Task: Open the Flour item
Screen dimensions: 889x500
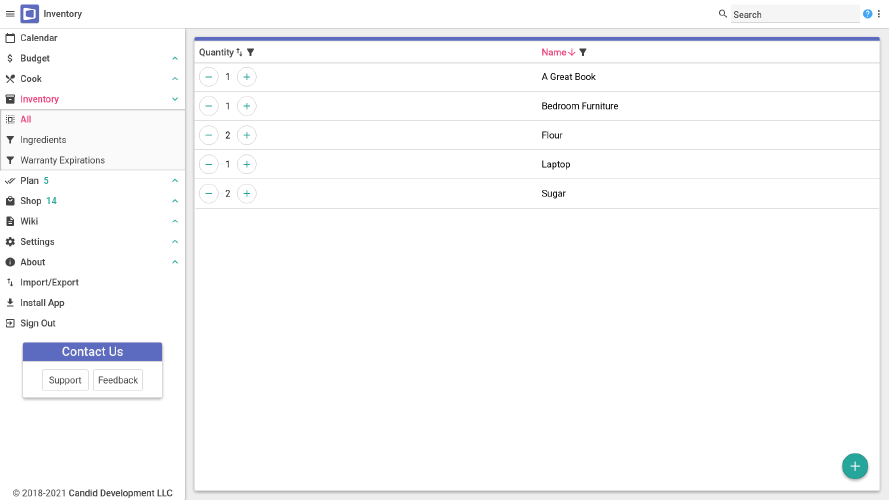Action: (552, 135)
